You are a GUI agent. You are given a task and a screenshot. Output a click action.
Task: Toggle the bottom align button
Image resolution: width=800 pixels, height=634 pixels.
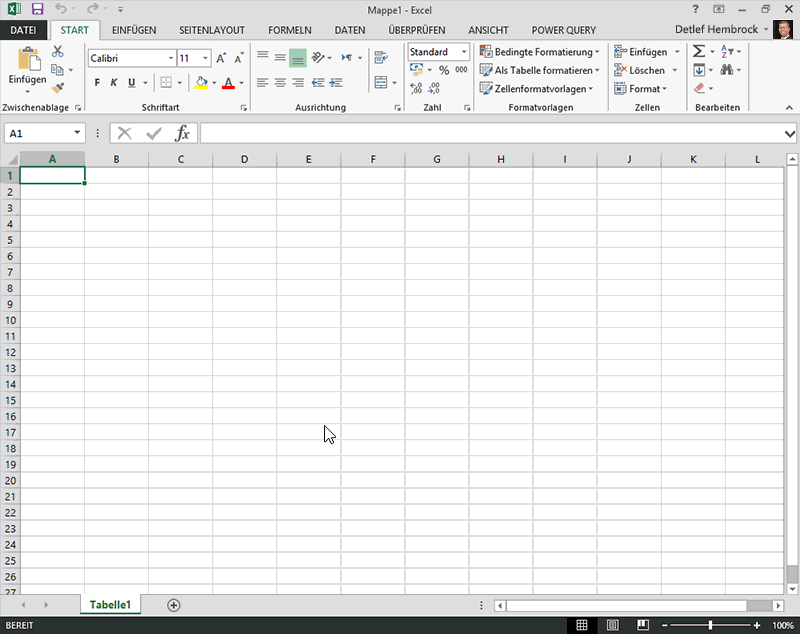click(x=297, y=58)
